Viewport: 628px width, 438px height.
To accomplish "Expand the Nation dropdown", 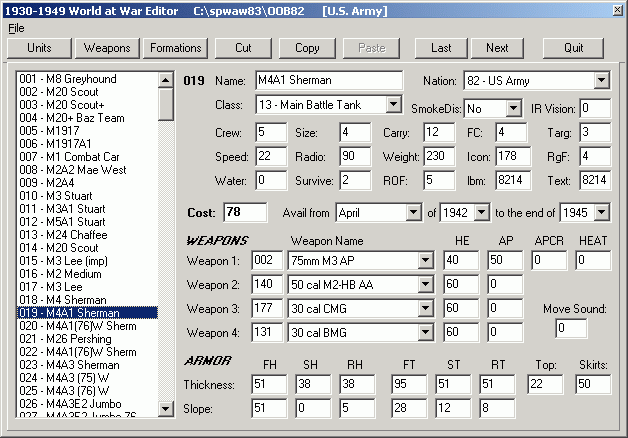I will click(x=601, y=80).
